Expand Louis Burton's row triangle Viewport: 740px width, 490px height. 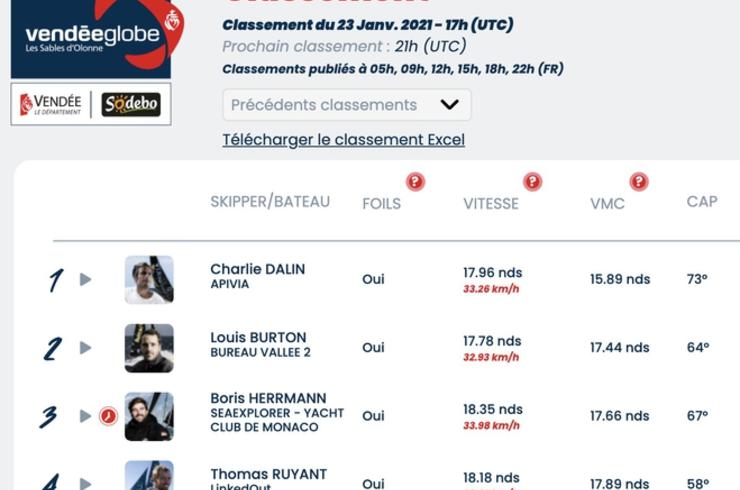[85, 348]
